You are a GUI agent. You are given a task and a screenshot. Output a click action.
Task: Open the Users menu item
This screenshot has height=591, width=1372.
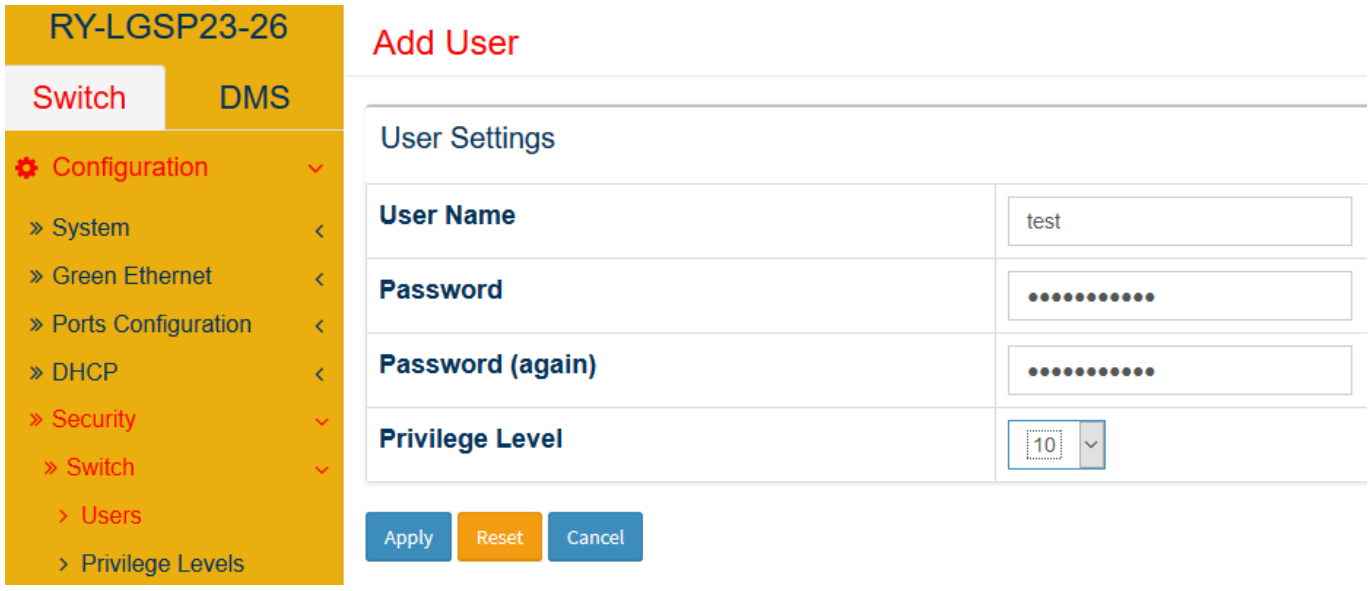coord(111,516)
